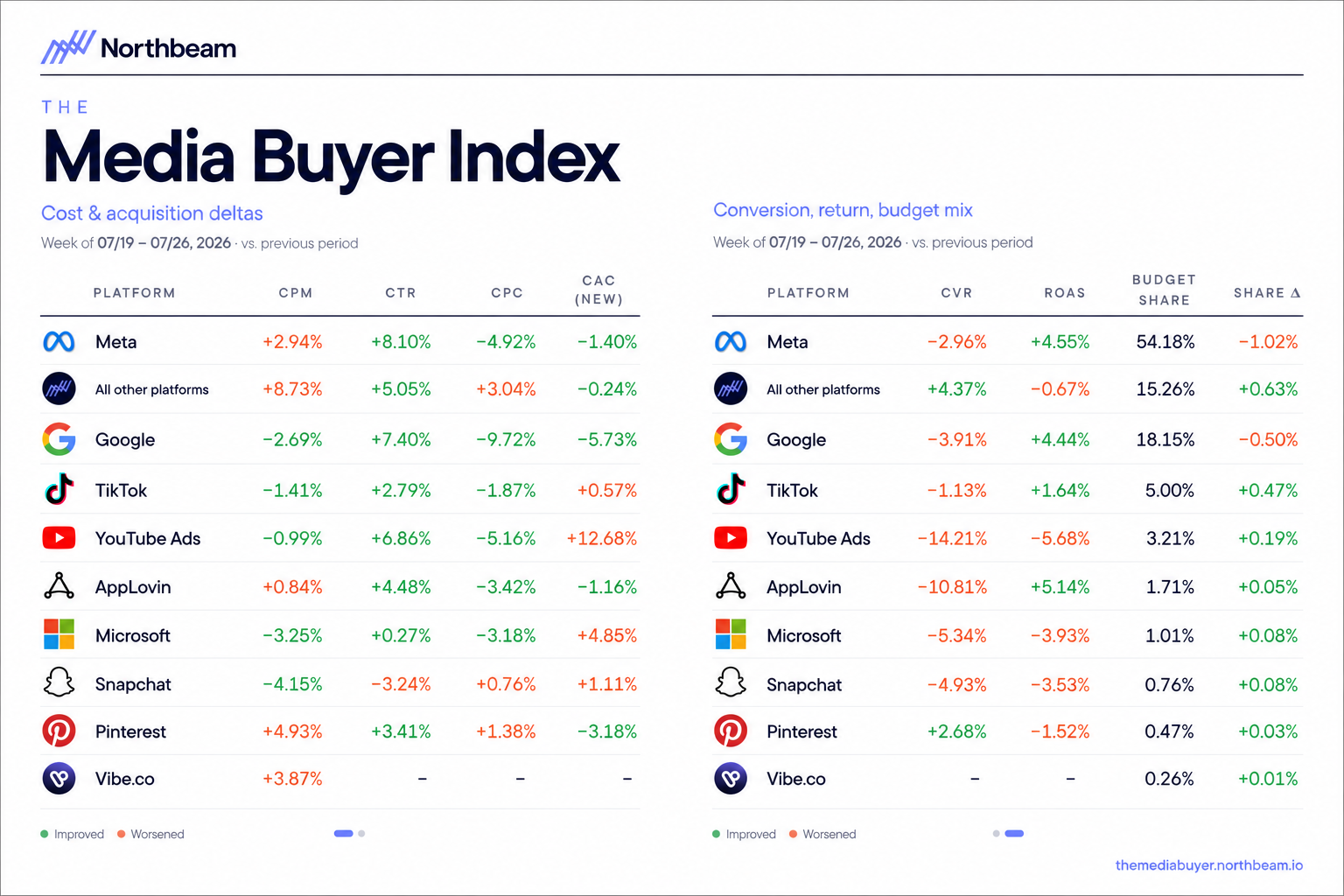Select AppLovin icon in right table
Image resolution: width=1344 pixels, height=896 pixels.
pos(731,586)
